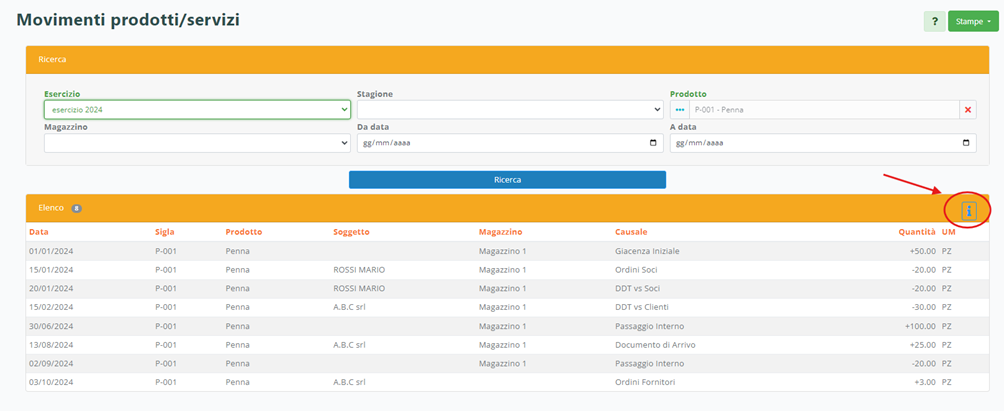
Task: Open the Stampe dropdown menu
Action: (973, 21)
